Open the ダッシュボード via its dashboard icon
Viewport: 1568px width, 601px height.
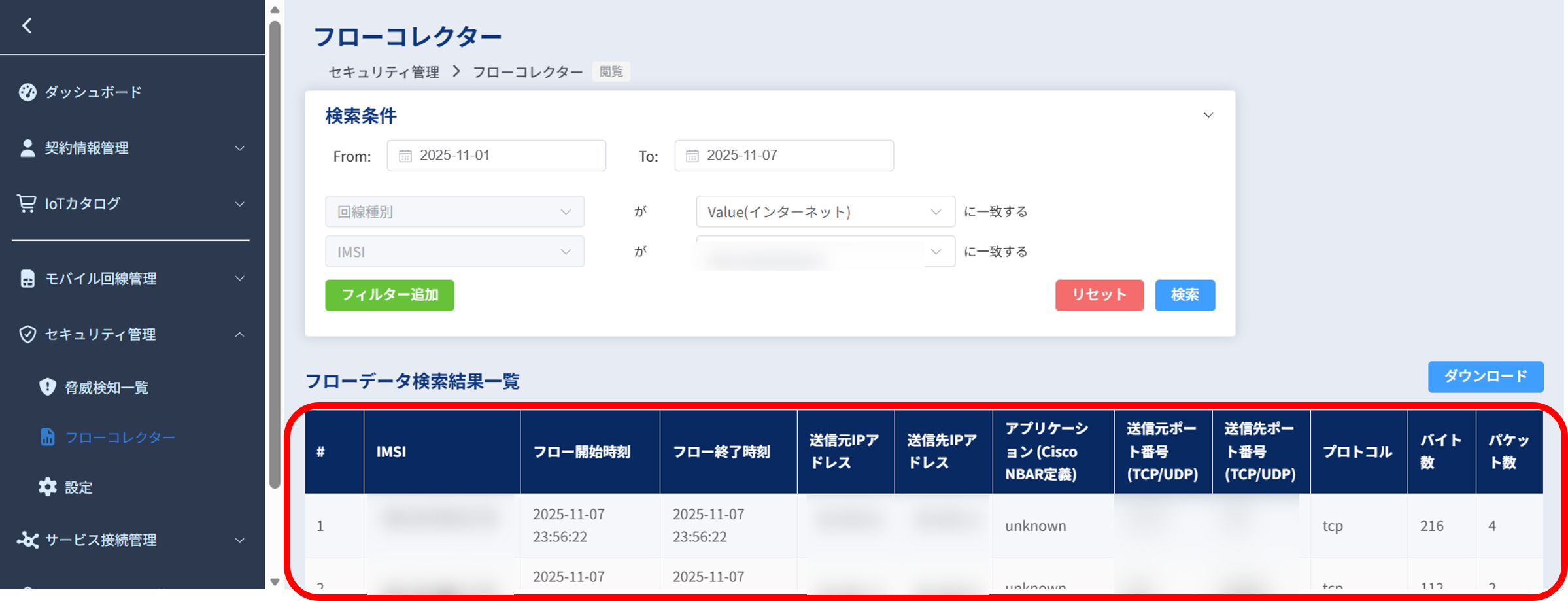[x=27, y=92]
